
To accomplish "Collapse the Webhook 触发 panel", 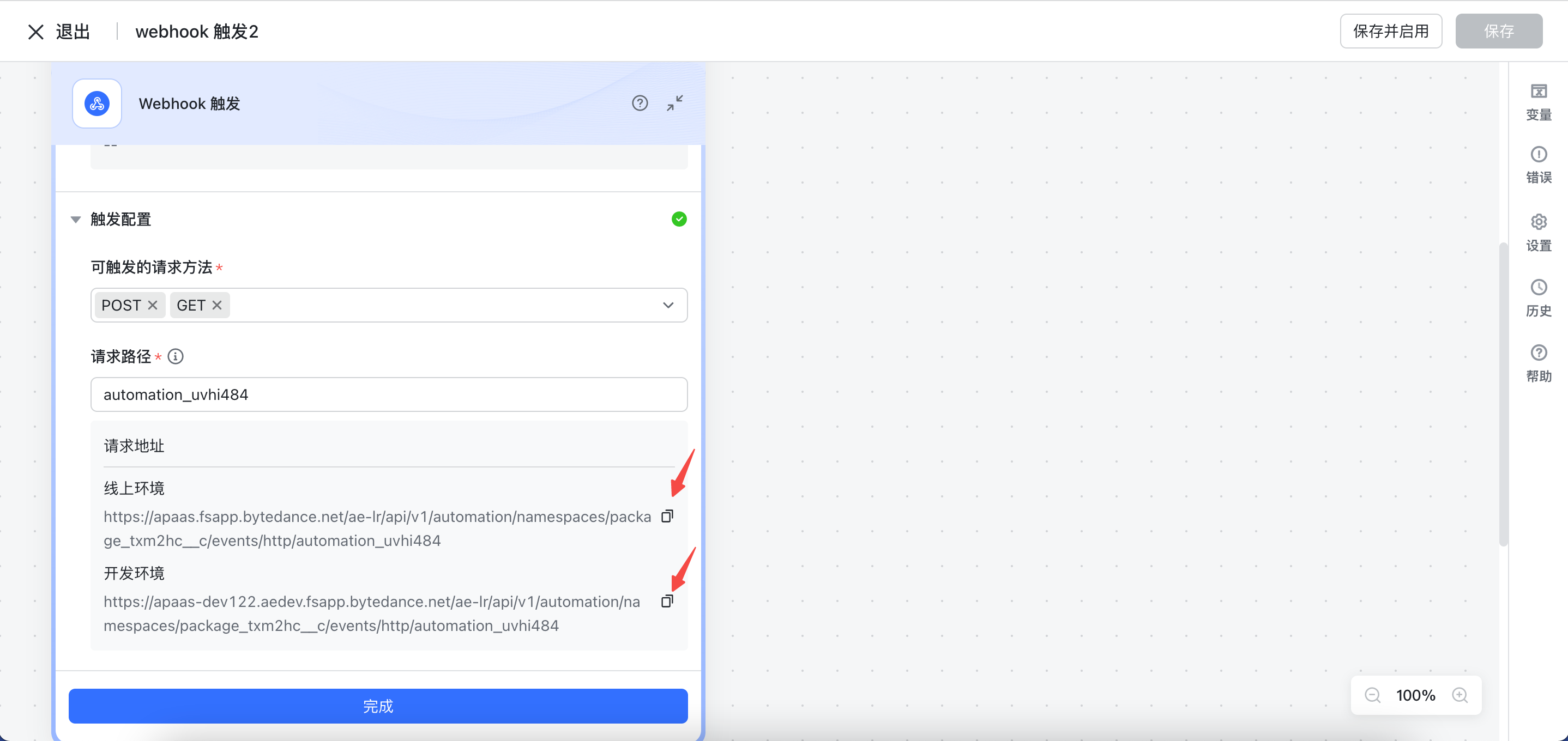I will click(x=674, y=103).
